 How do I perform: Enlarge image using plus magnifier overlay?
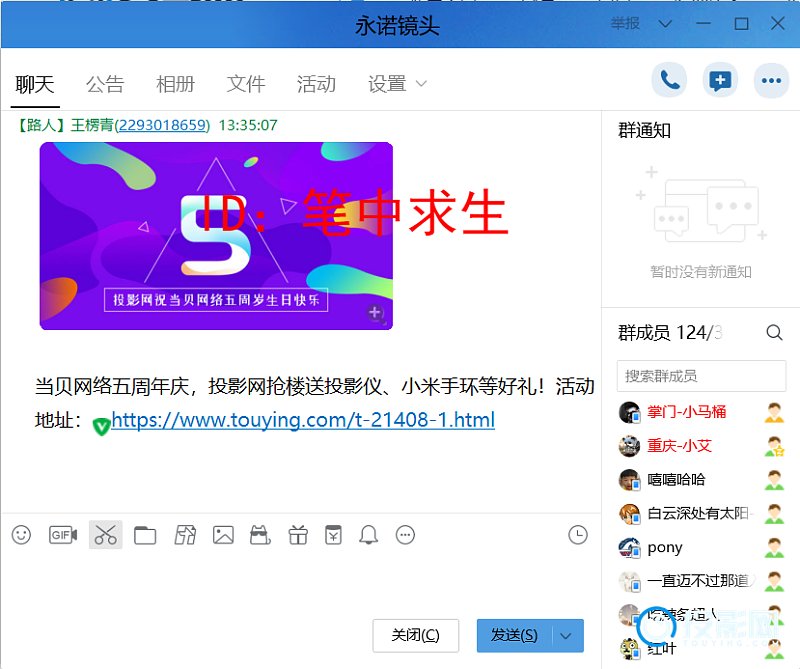(376, 313)
